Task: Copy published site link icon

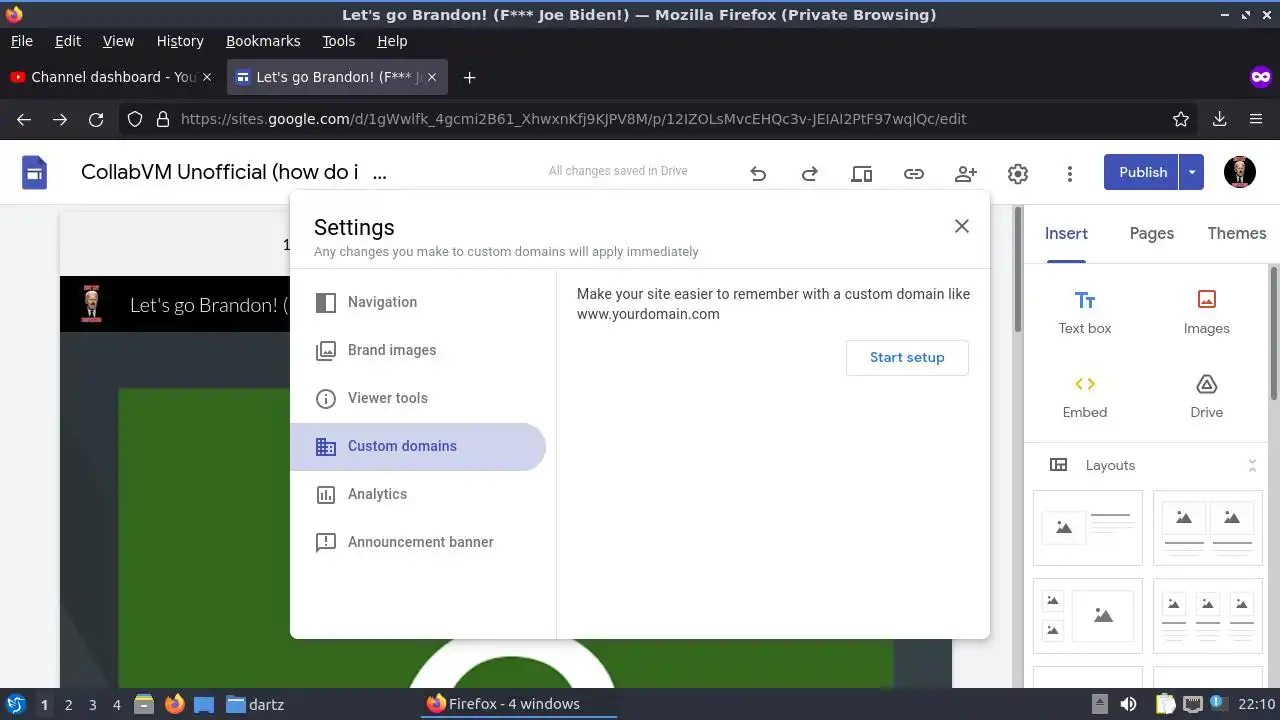Action: [x=914, y=174]
